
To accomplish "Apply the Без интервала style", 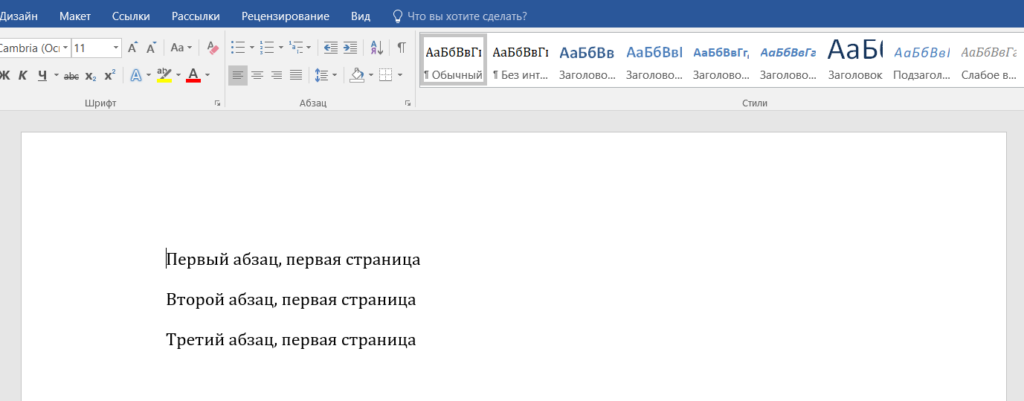I will (x=520, y=60).
